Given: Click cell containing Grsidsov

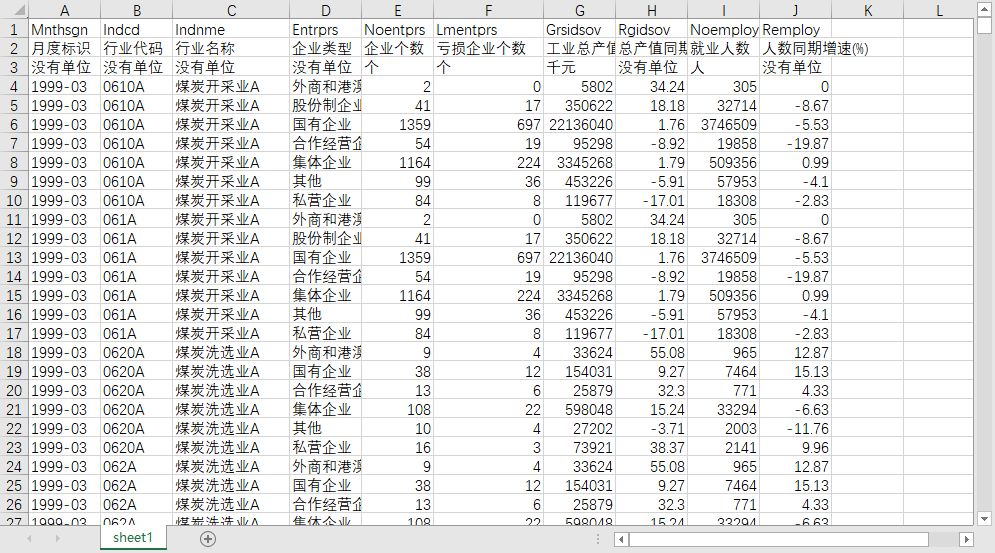Looking at the screenshot, I should click(579, 29).
